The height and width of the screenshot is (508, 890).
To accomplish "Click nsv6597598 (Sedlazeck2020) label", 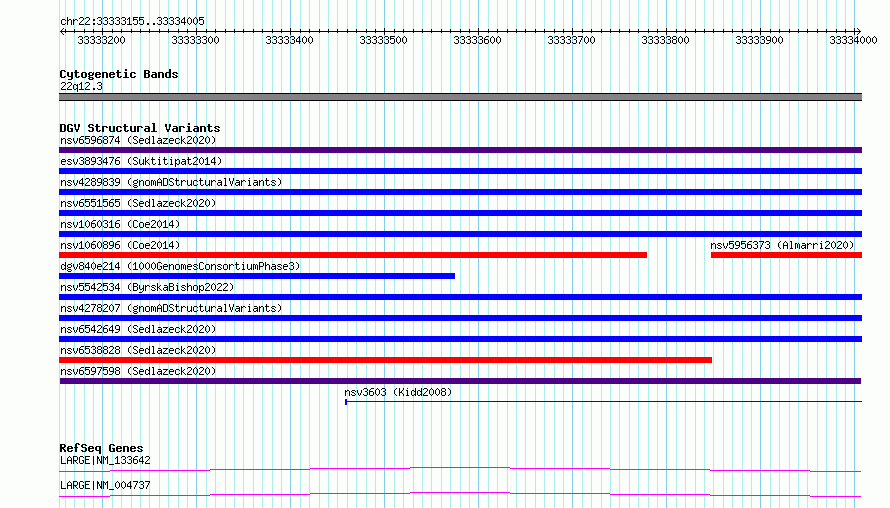I will [138, 371].
